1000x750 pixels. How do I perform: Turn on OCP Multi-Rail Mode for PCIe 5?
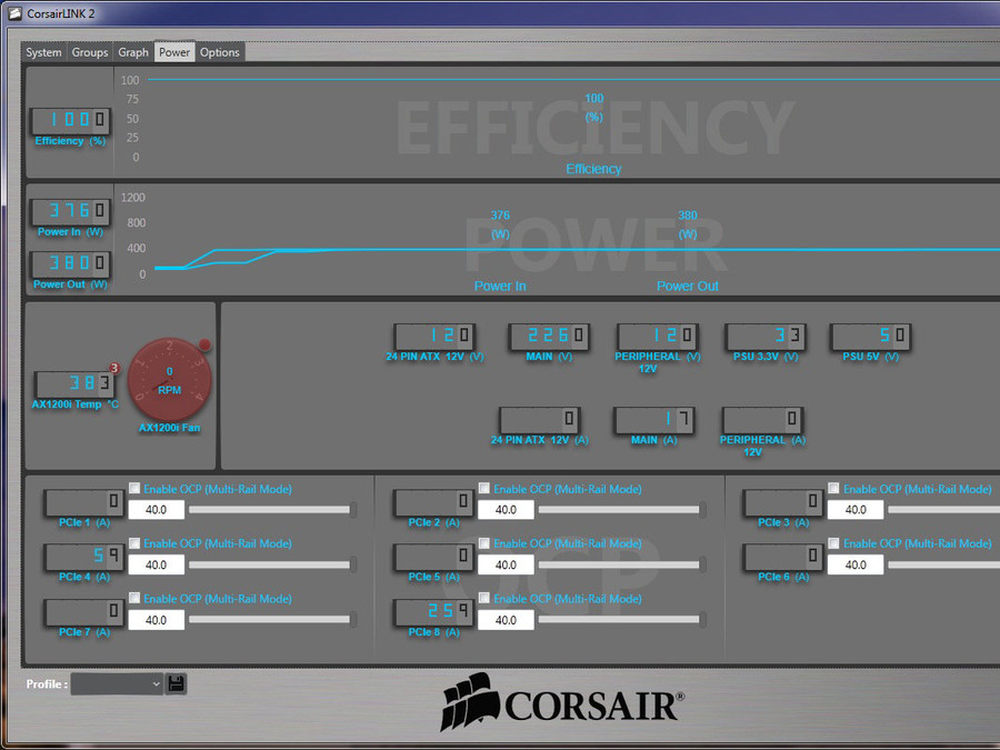(x=485, y=543)
